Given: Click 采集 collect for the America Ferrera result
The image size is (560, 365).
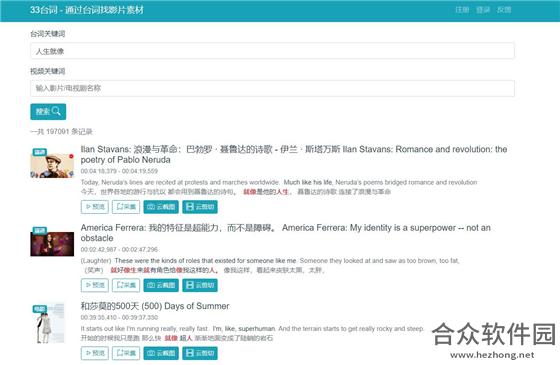Looking at the screenshot, I should click(x=126, y=285).
